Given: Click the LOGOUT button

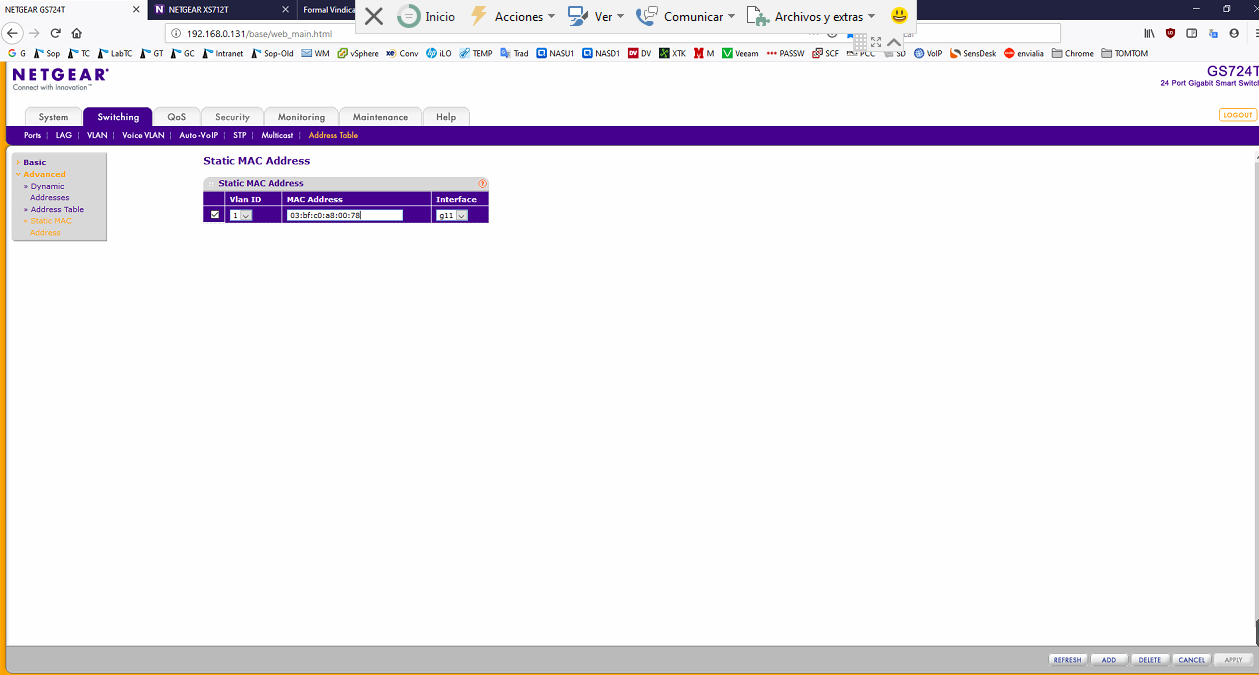Looking at the screenshot, I should (x=1237, y=115).
